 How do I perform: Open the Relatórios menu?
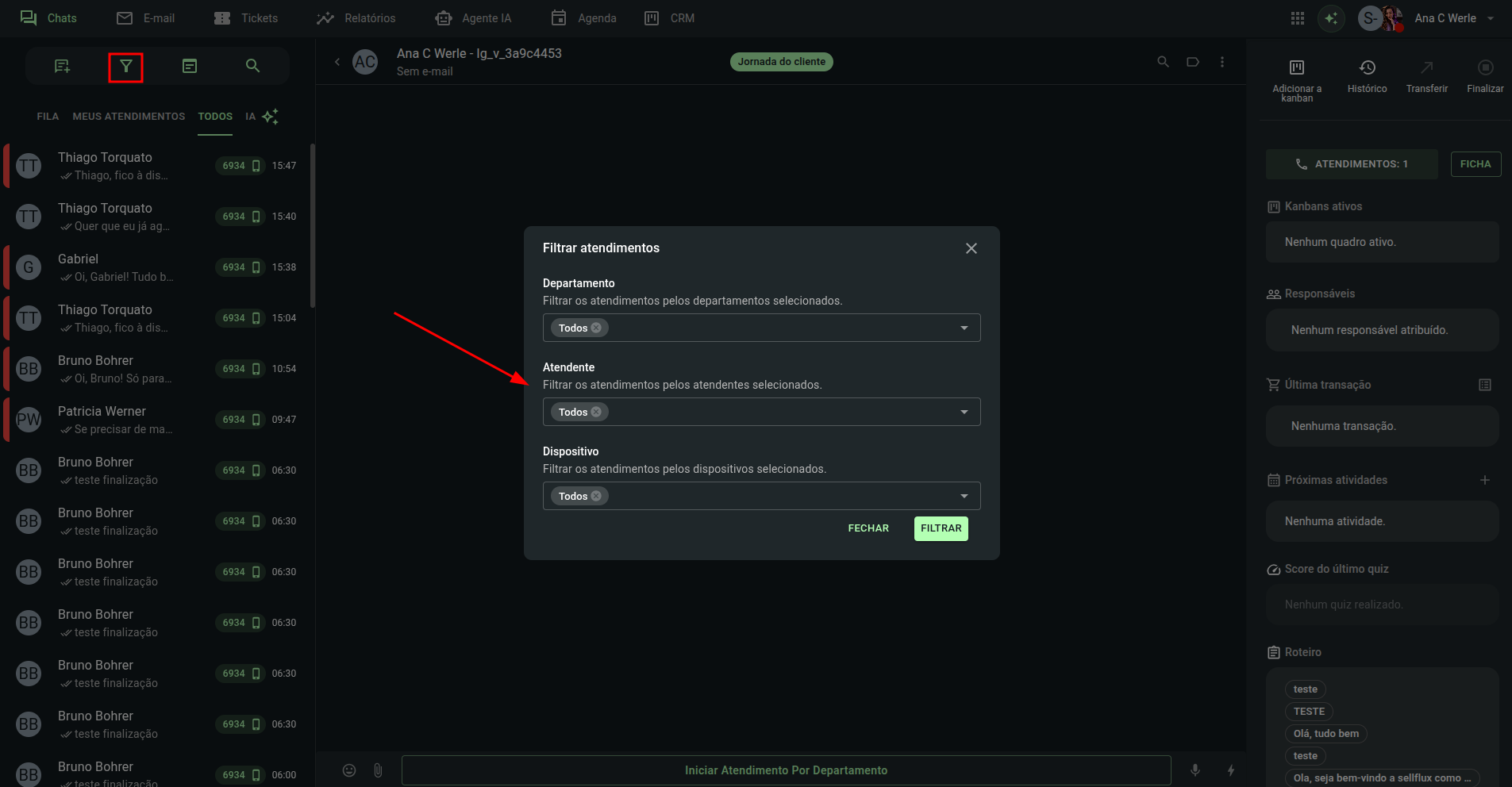[x=356, y=18]
